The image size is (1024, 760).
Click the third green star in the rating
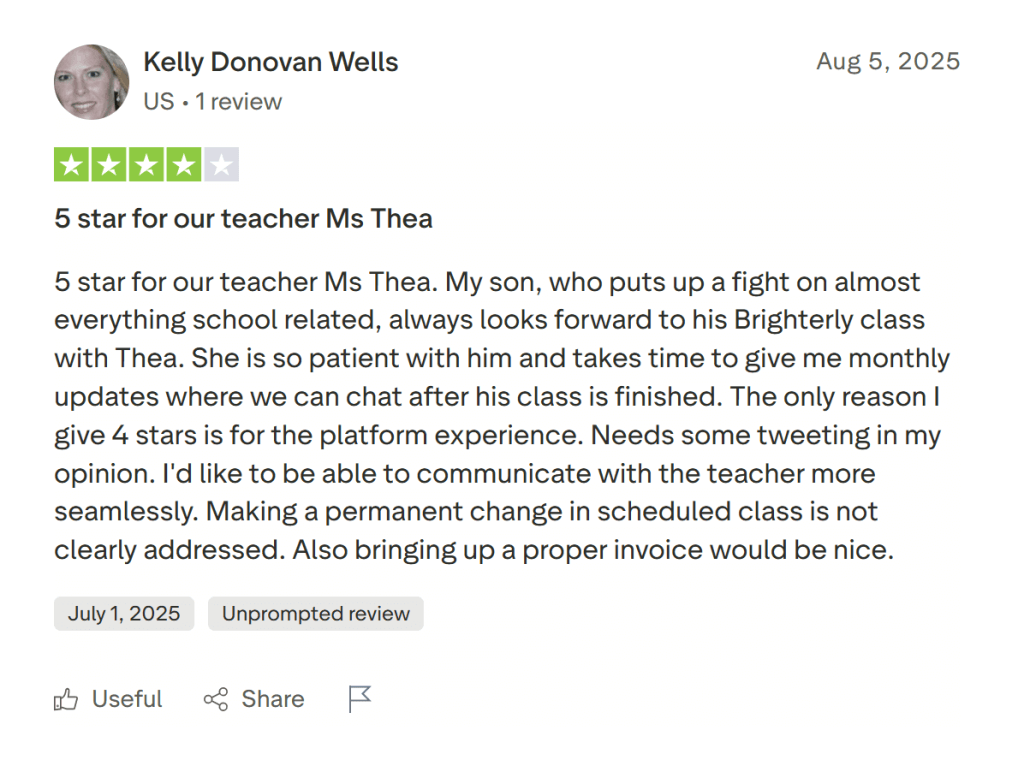147,163
